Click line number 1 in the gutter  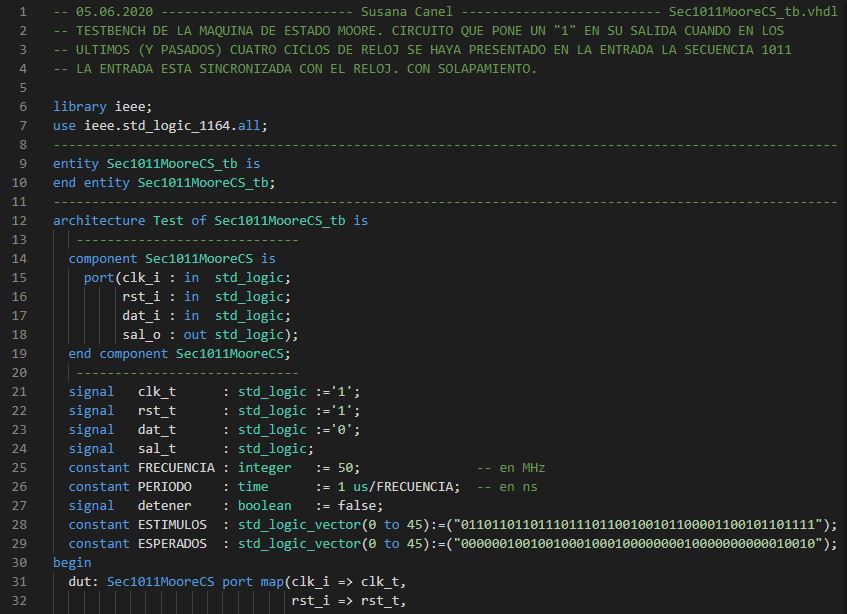(25, 11)
